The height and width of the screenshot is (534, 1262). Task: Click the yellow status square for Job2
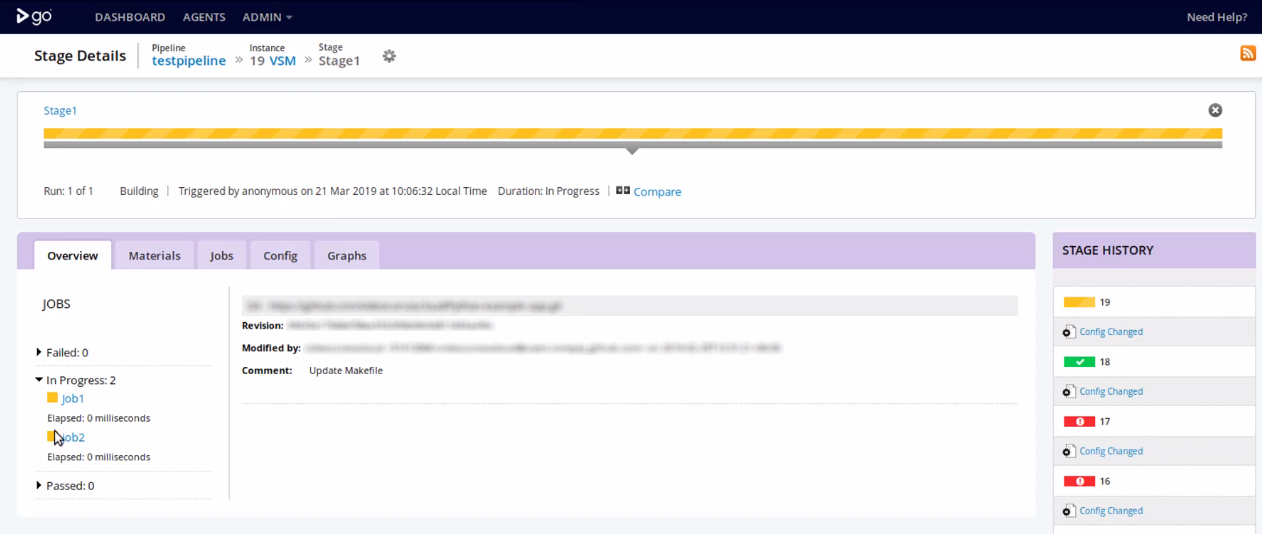(x=53, y=437)
